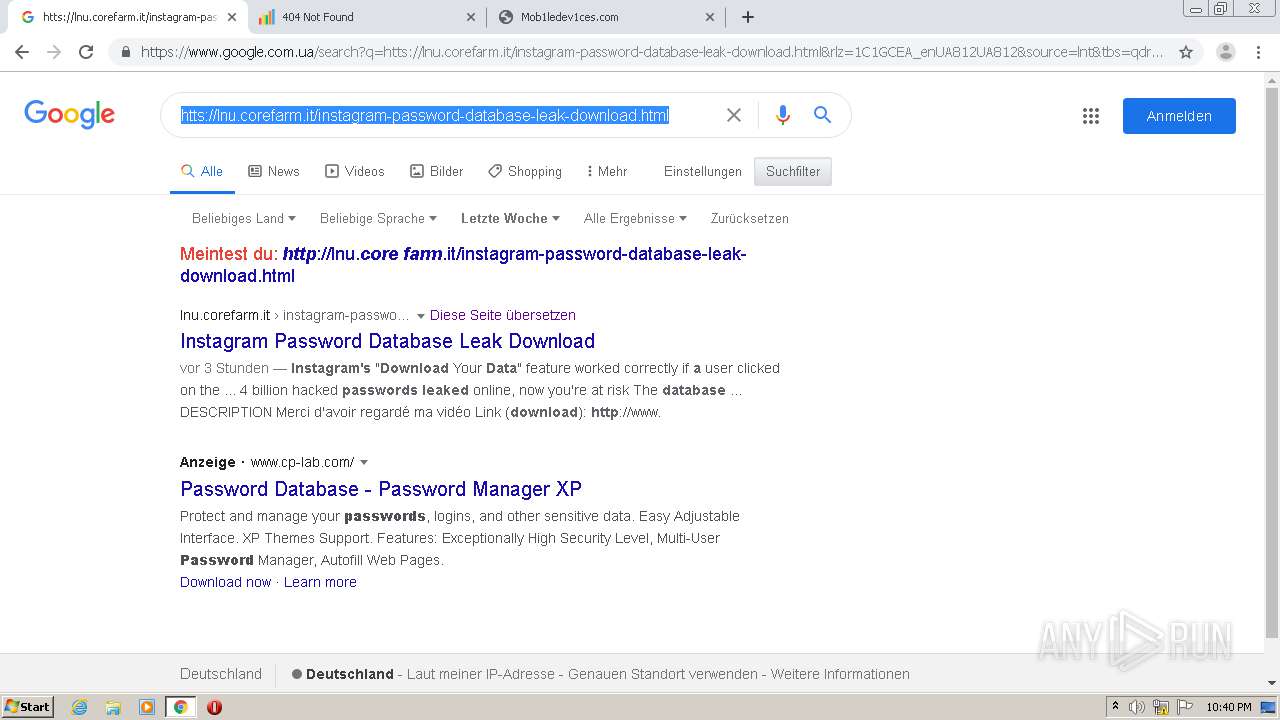This screenshot has height=720, width=1280.
Task: Open Instagram Password Database Leak Download result
Action: [x=387, y=341]
